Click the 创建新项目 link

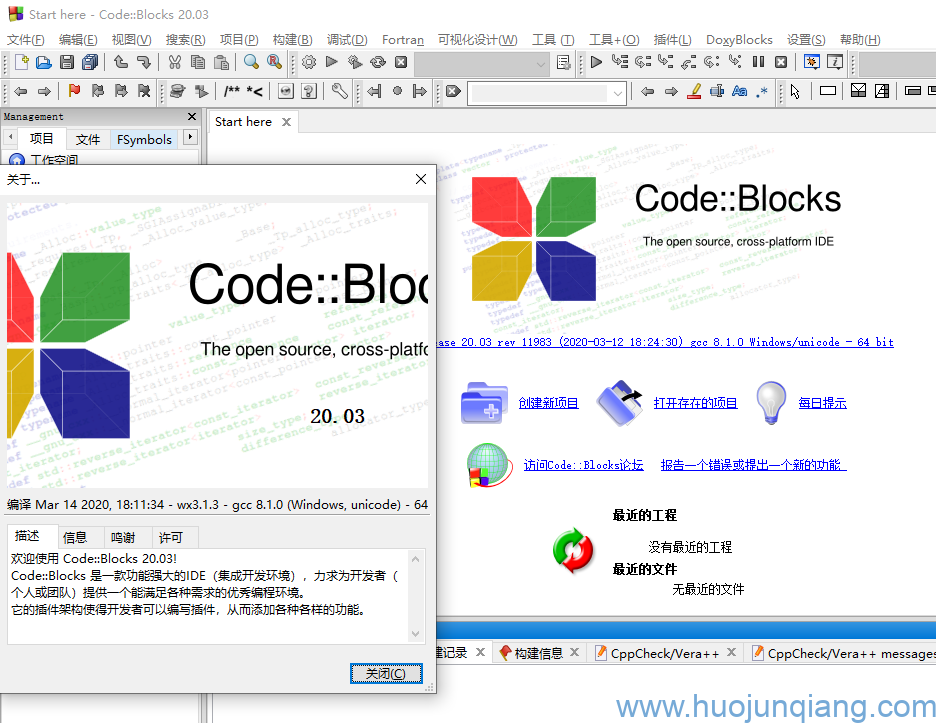[x=549, y=403]
